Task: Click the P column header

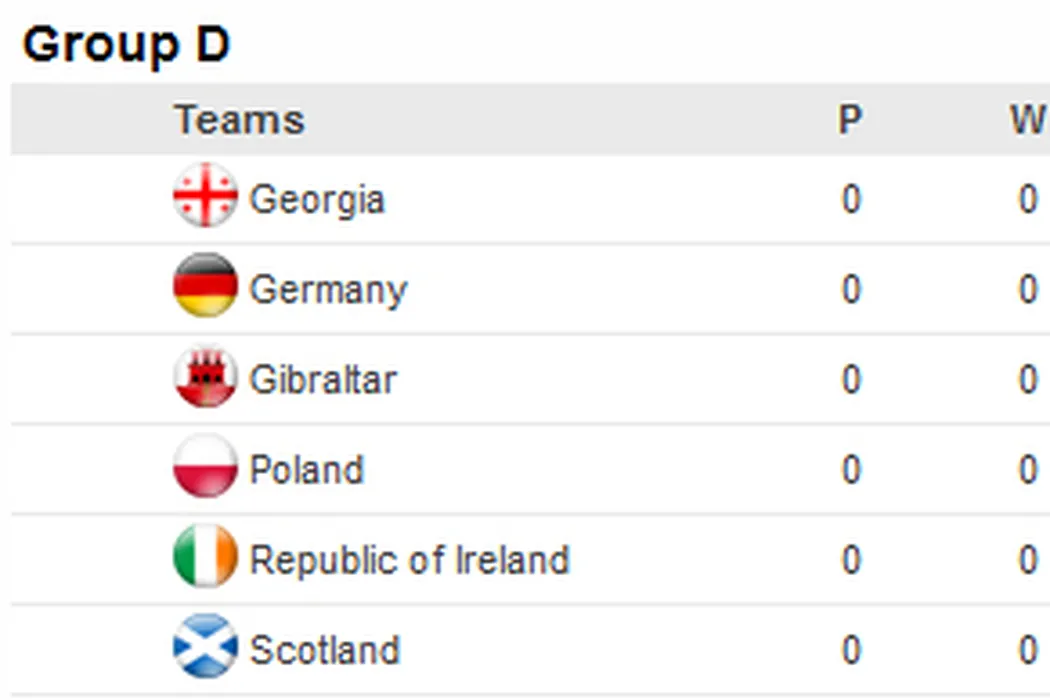Action: [x=849, y=120]
